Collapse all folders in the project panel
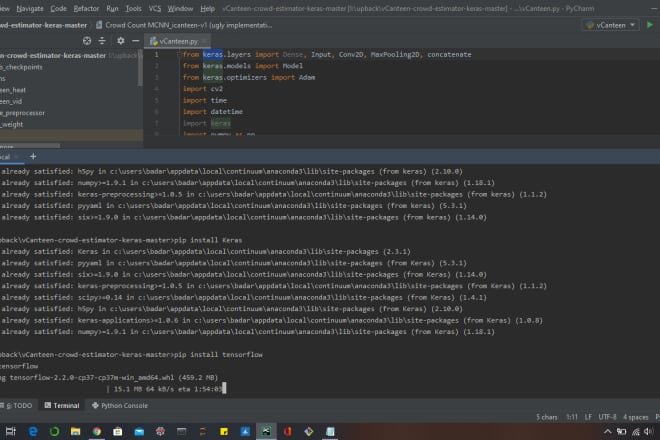The height and width of the screenshot is (440, 660). tap(104, 41)
